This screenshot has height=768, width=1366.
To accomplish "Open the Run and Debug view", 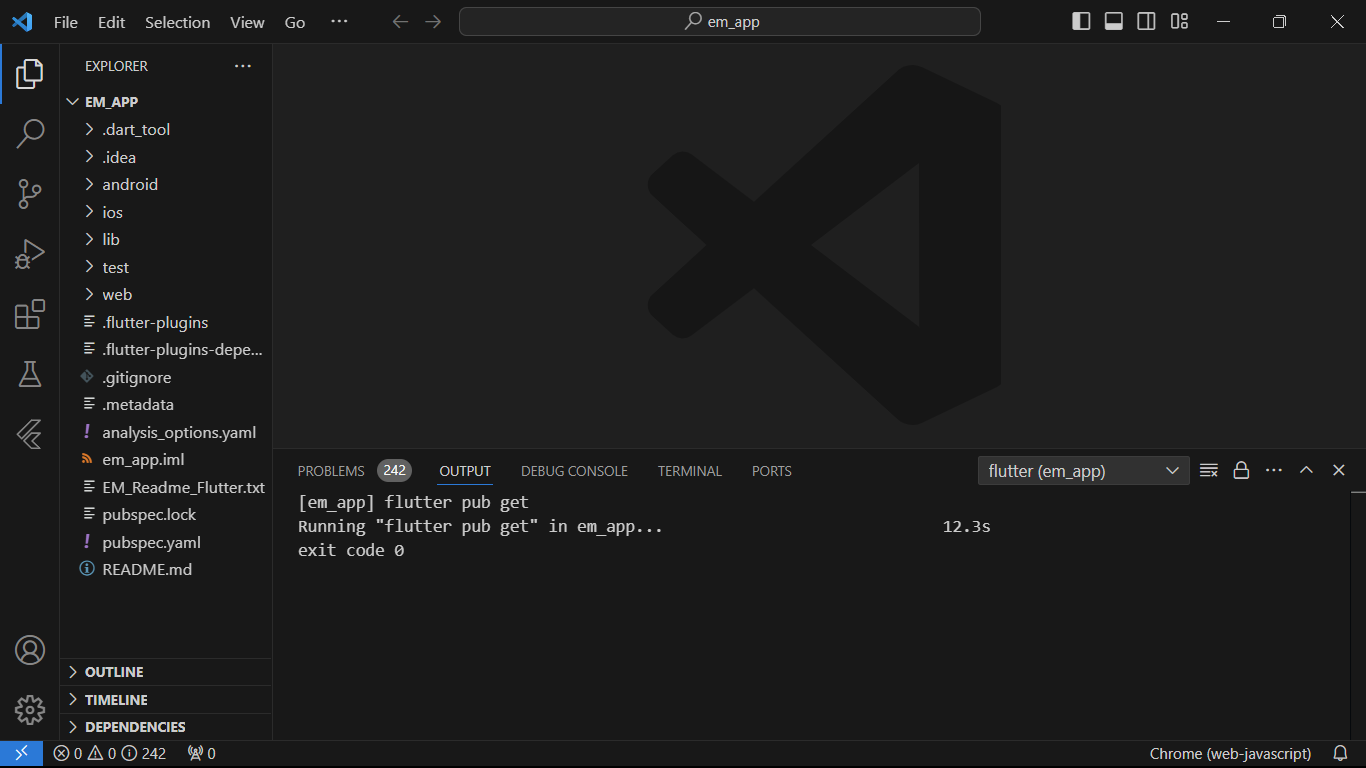I will (x=30, y=255).
